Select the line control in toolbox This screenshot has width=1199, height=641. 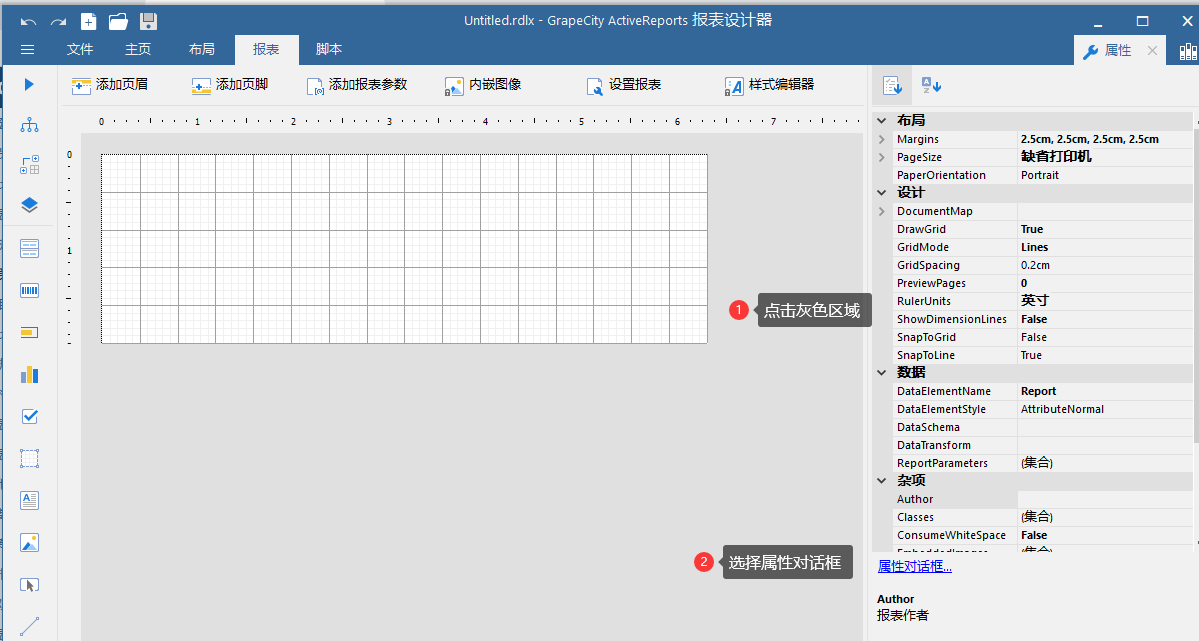29,626
